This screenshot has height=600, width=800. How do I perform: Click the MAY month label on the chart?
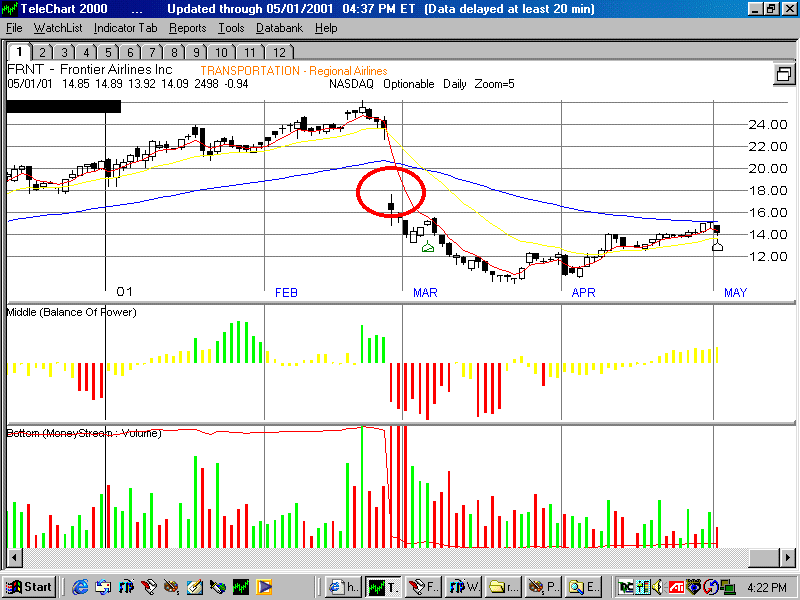coord(736,292)
